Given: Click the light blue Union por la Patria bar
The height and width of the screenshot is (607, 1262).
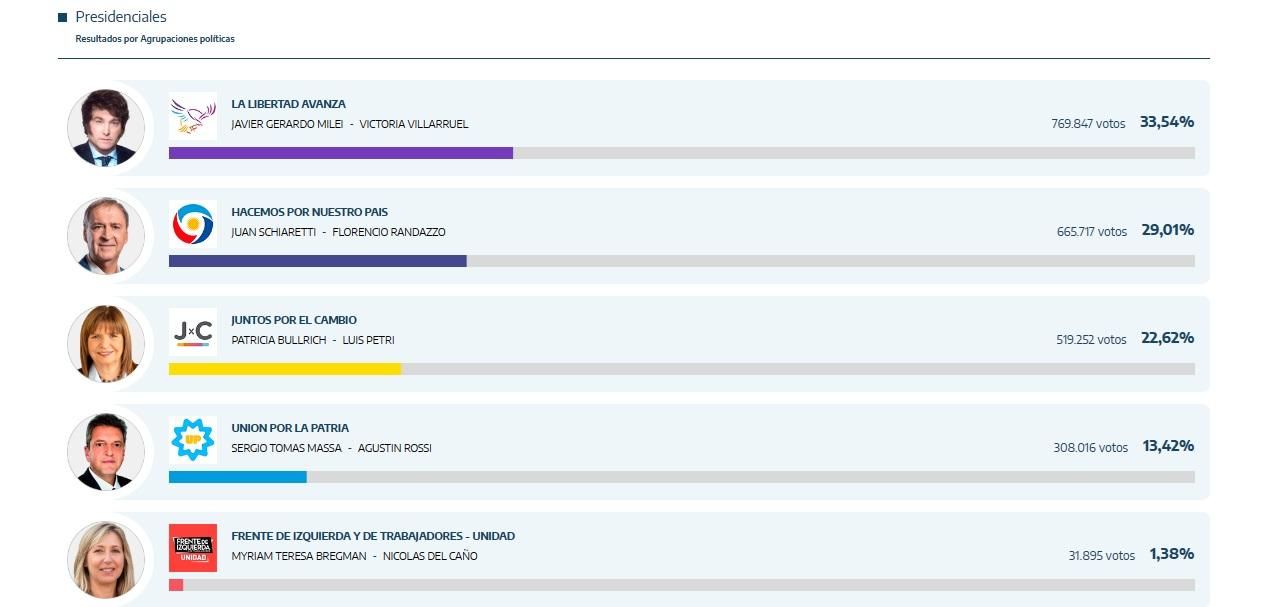Looking at the screenshot, I should point(237,477).
